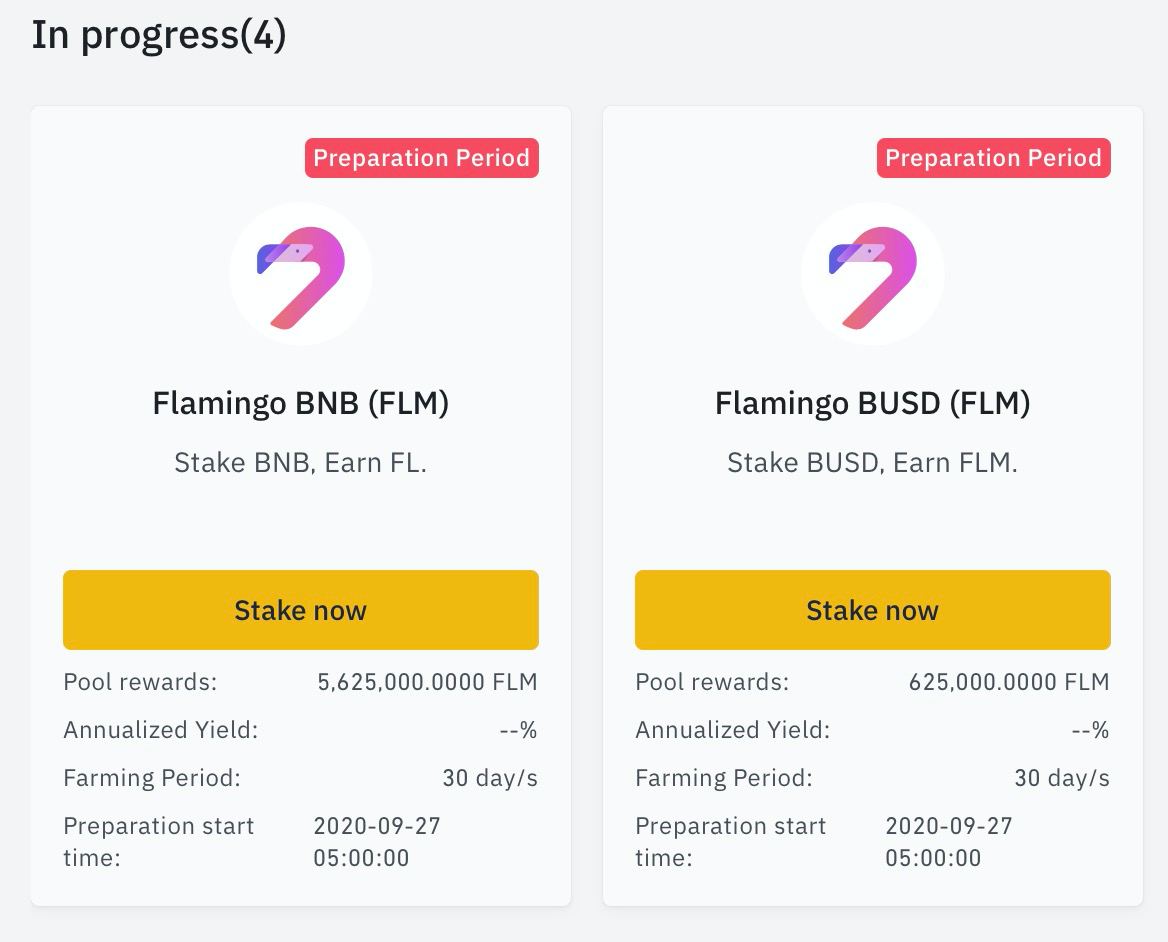
Task: Click Farming Period 30 day/s on BNB card
Action: [490, 778]
